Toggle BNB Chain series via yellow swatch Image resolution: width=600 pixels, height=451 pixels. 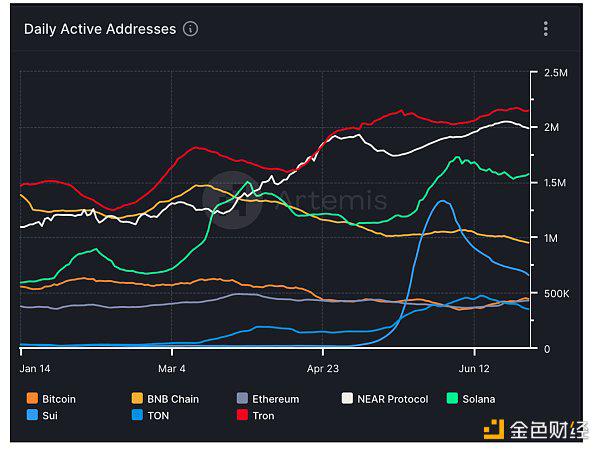coord(137,398)
